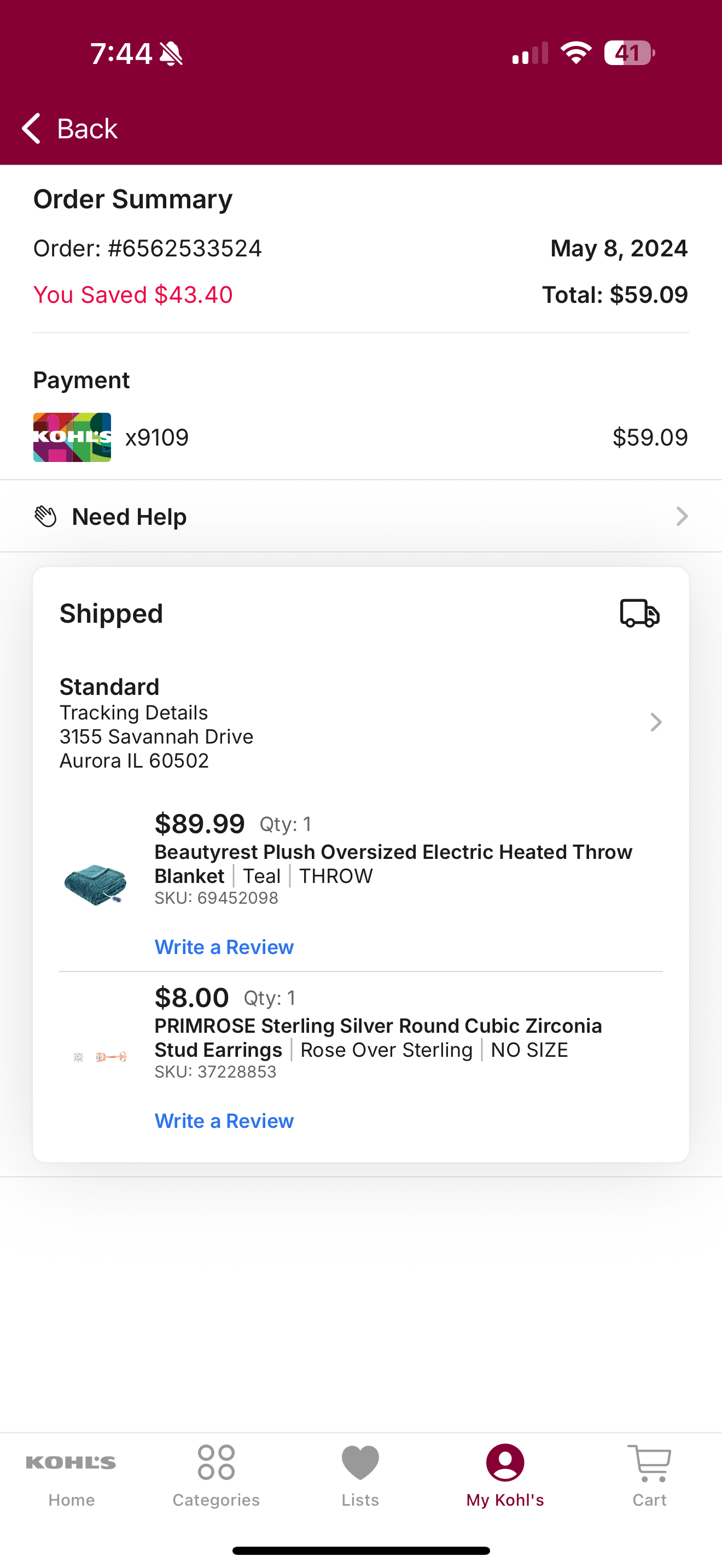The width and height of the screenshot is (722, 1568).
Task: Tap the shipping truck icon
Action: pos(640,613)
